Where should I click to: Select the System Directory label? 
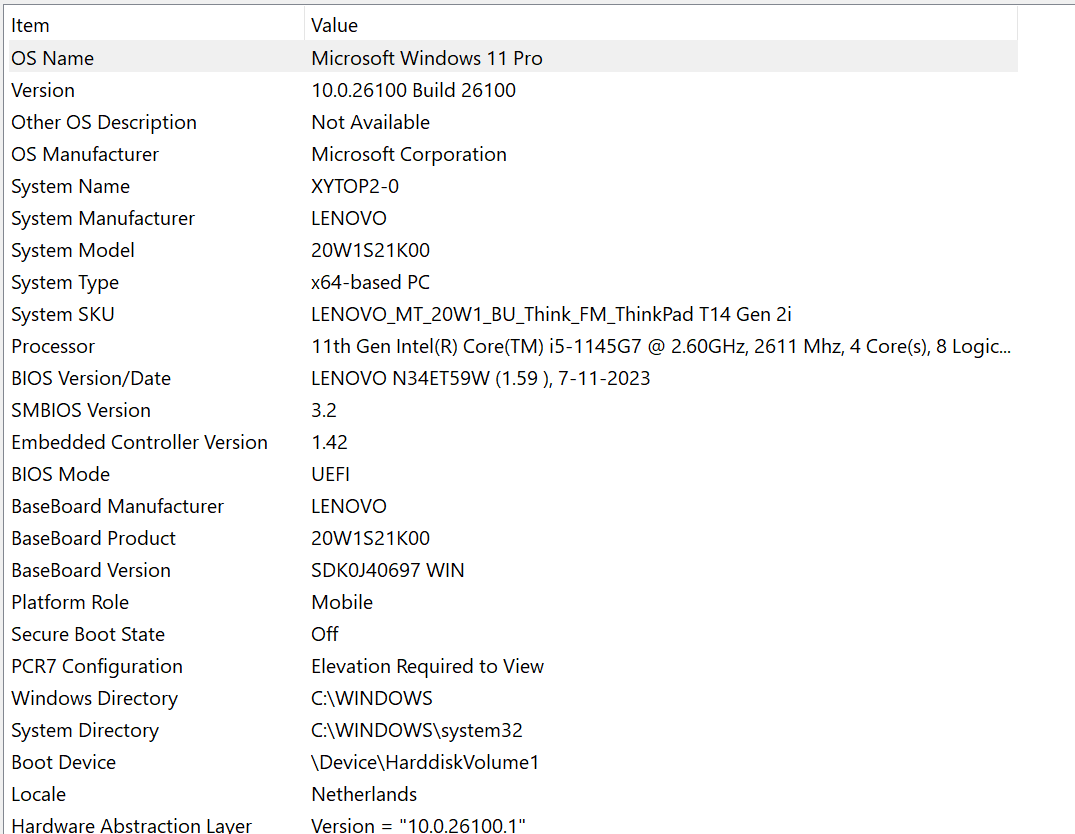(x=85, y=730)
